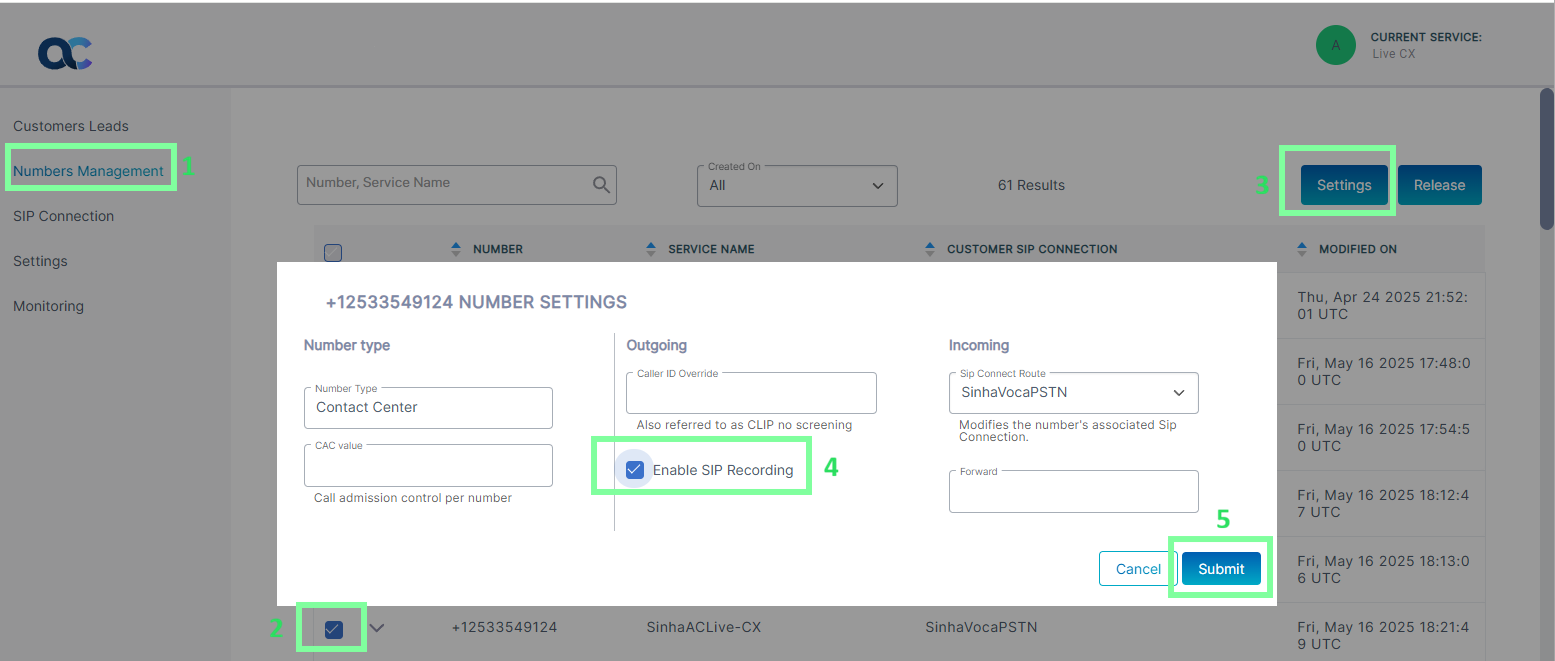Expand the +12533549124 row chevron
The height and width of the screenshot is (661, 1555).
[377, 628]
